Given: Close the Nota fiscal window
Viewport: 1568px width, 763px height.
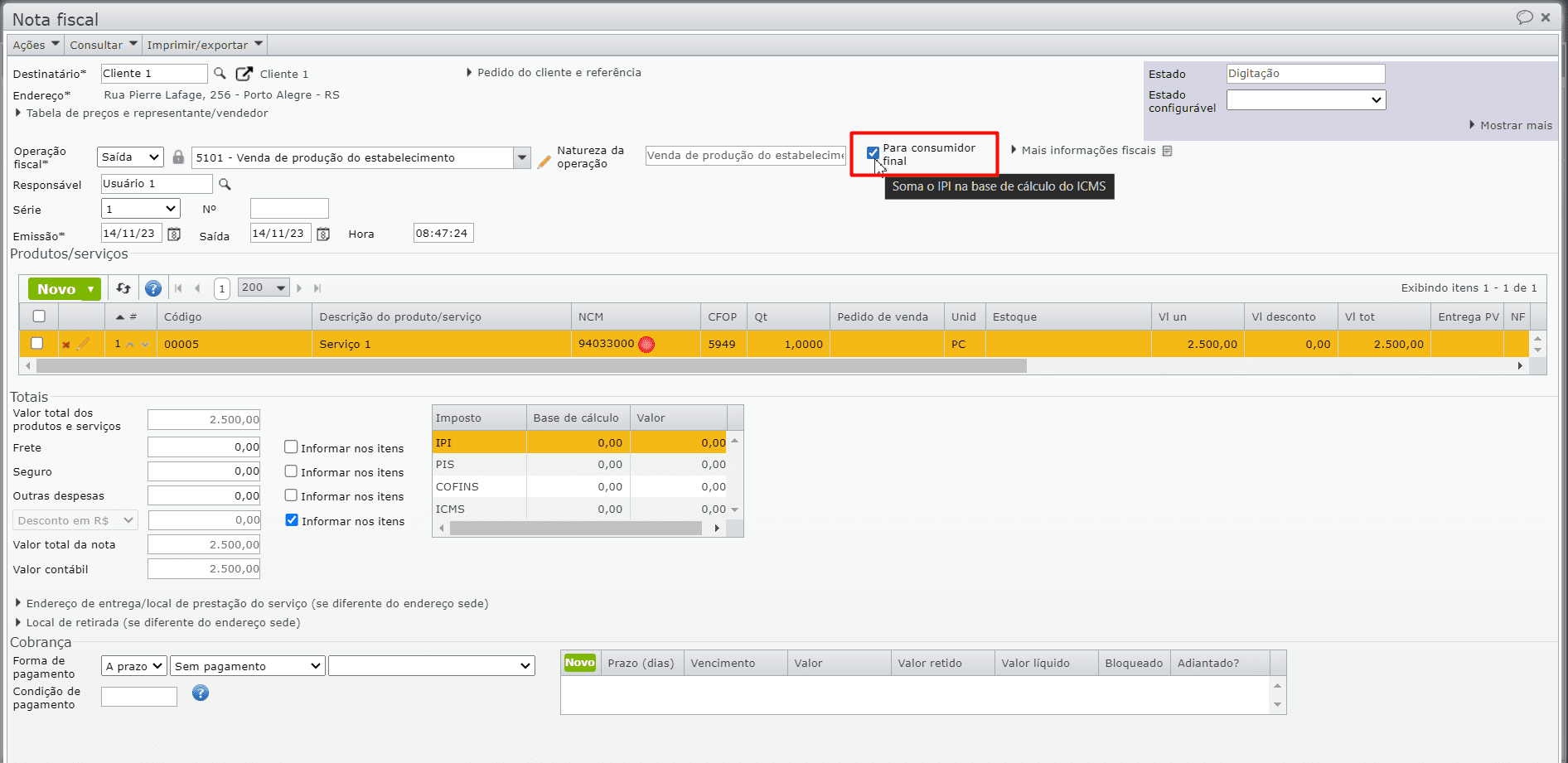Looking at the screenshot, I should click(1546, 17).
